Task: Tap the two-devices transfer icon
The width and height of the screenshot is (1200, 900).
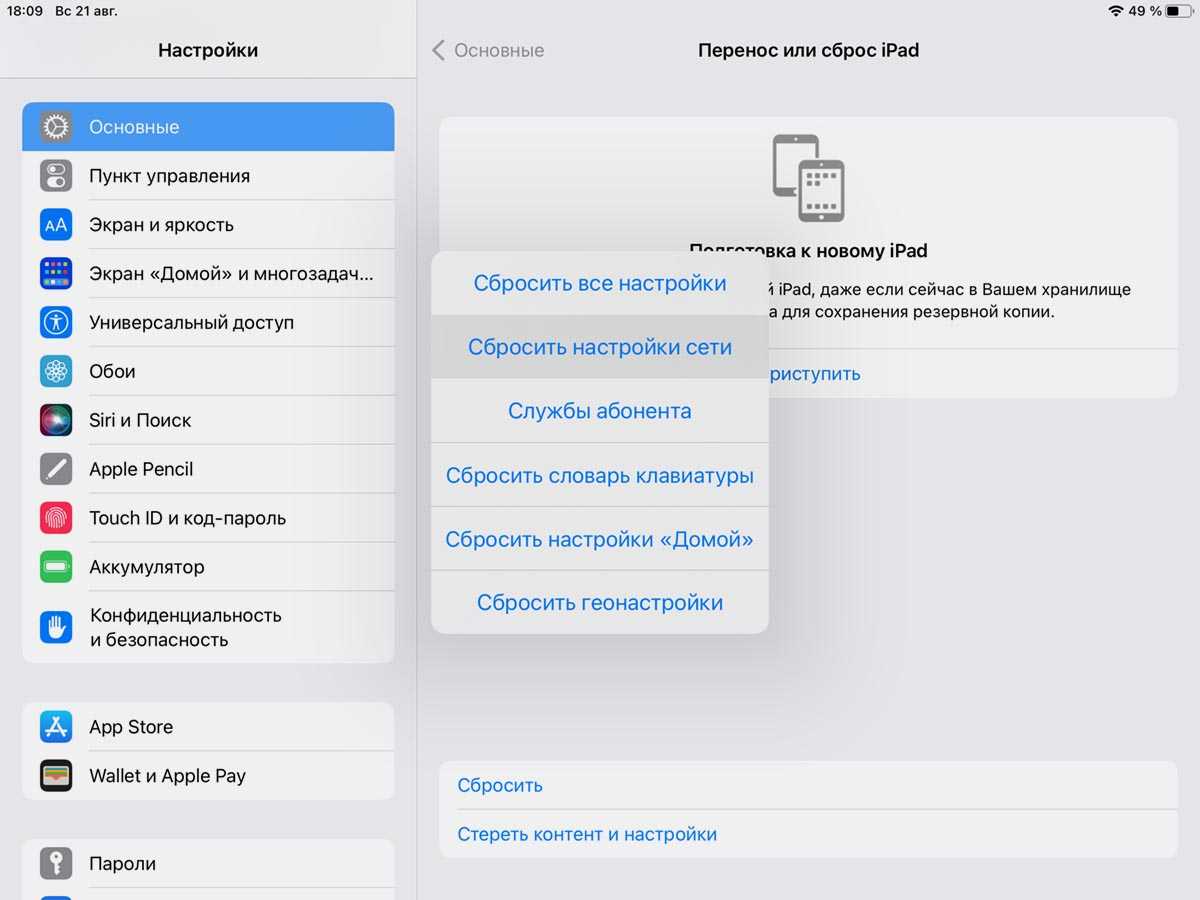Action: pyautogui.click(x=808, y=178)
